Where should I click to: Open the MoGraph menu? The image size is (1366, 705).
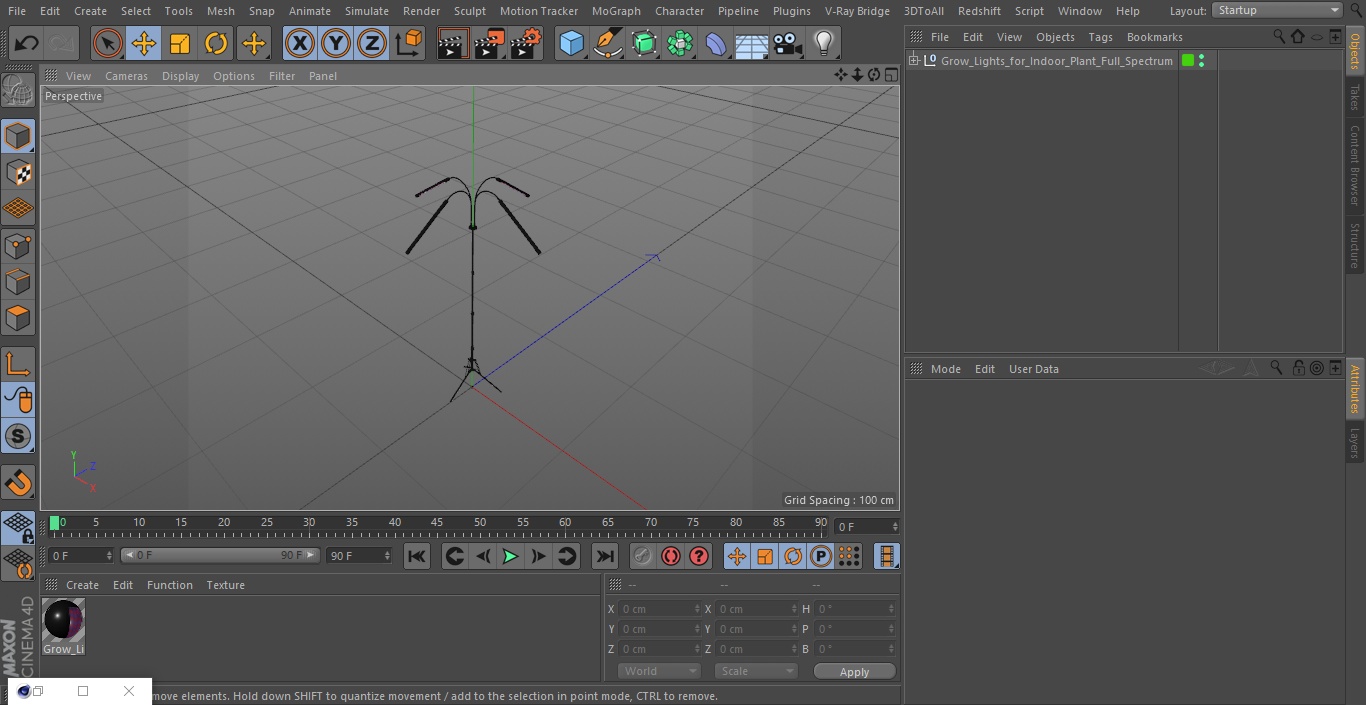coord(616,11)
